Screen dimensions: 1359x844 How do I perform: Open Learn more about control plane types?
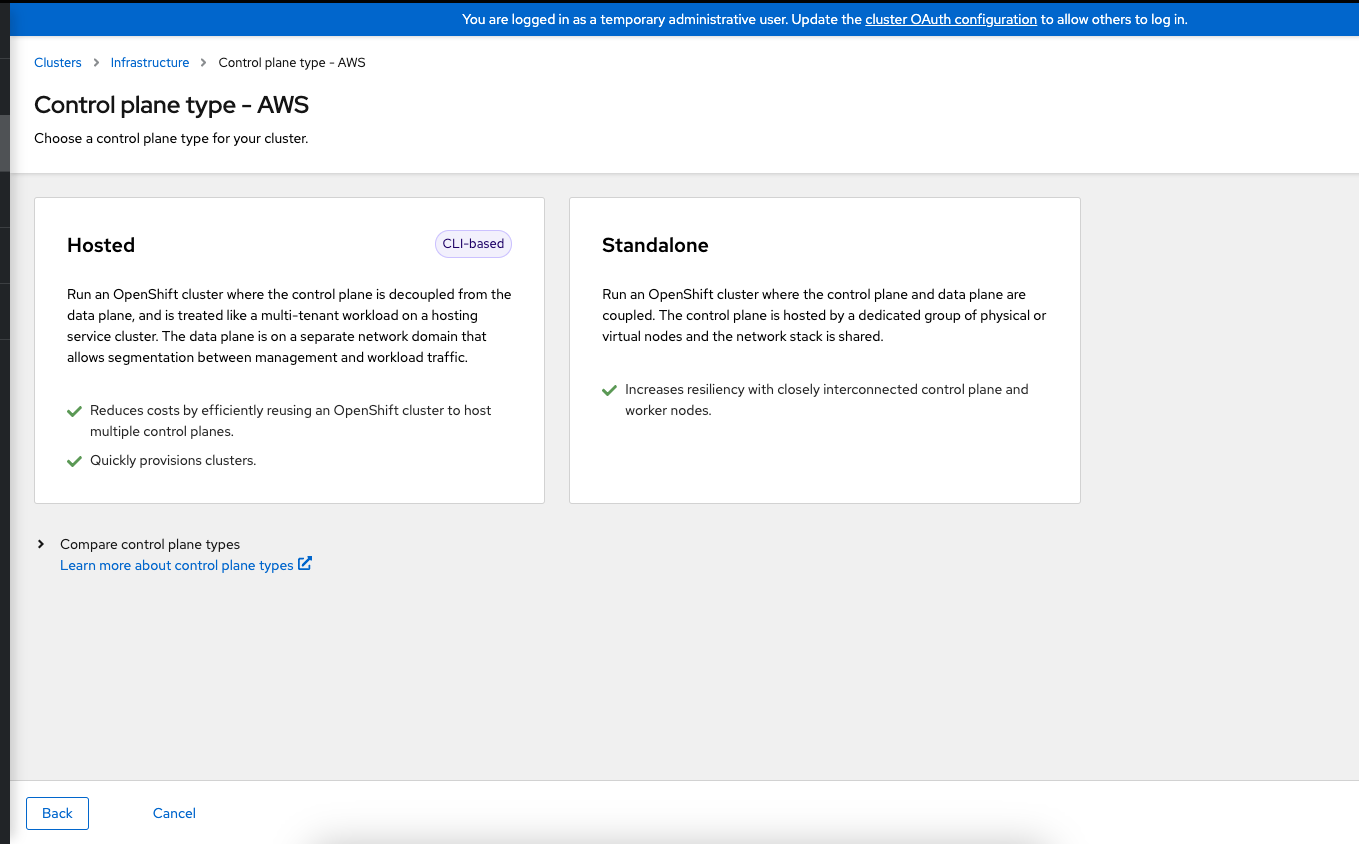177,565
